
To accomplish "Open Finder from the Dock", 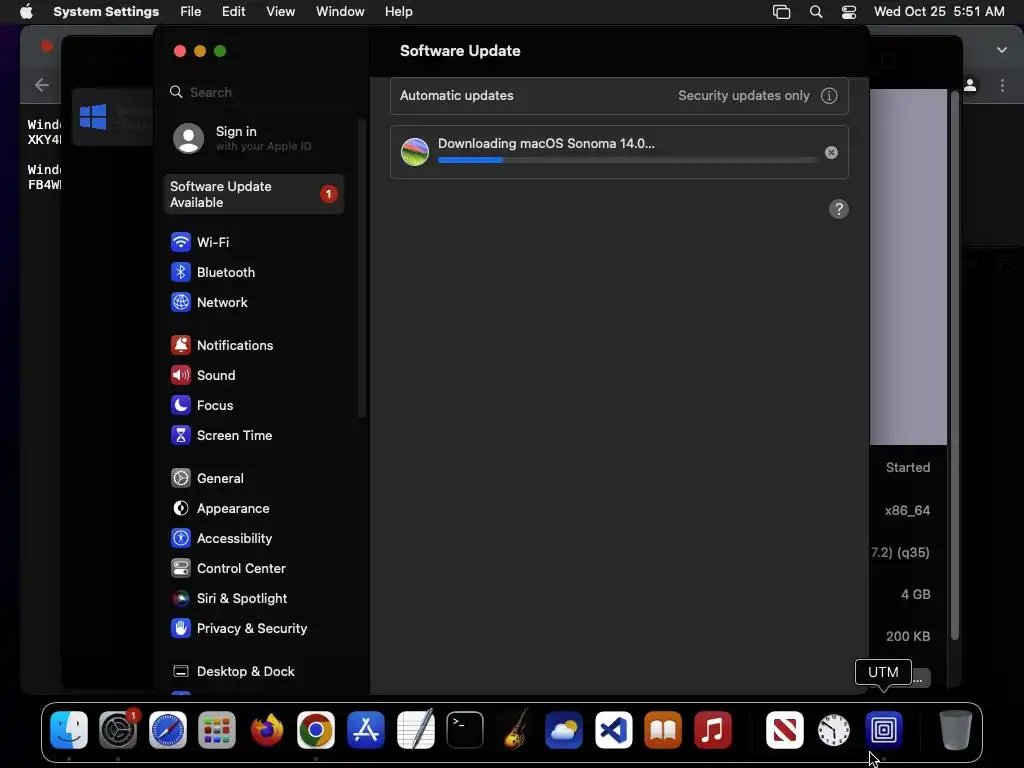I will point(69,730).
